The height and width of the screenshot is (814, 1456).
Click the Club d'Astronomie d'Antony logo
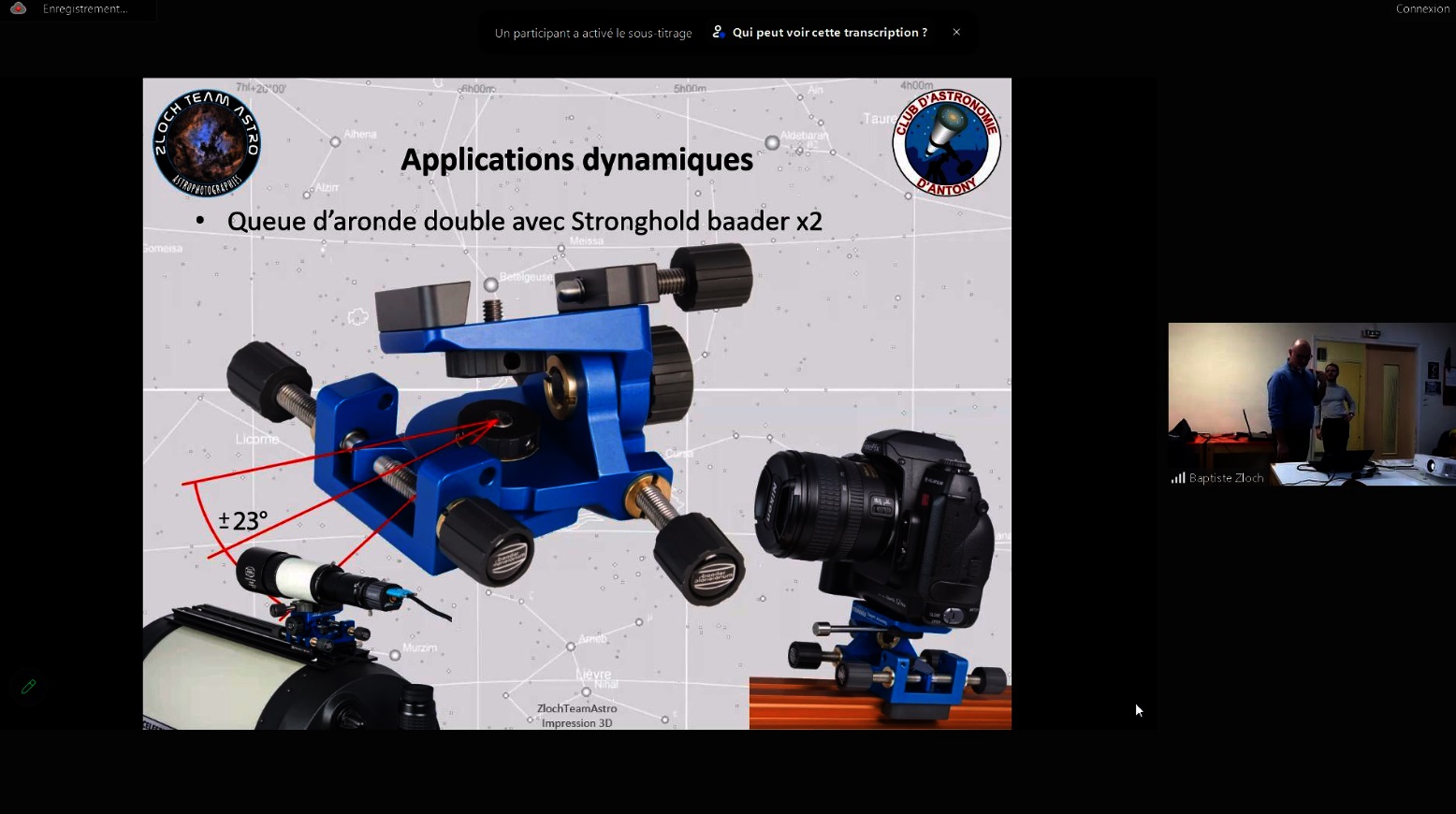946,142
